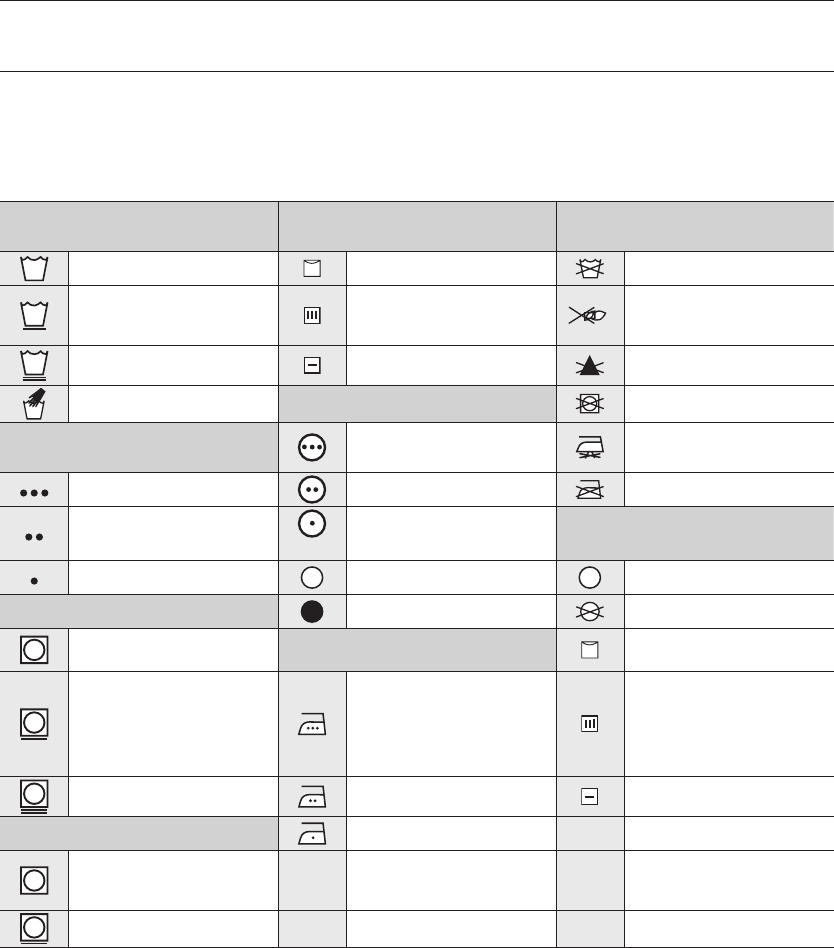
Task: Click the circle containing two dots
Action: pyautogui.click(x=313, y=490)
